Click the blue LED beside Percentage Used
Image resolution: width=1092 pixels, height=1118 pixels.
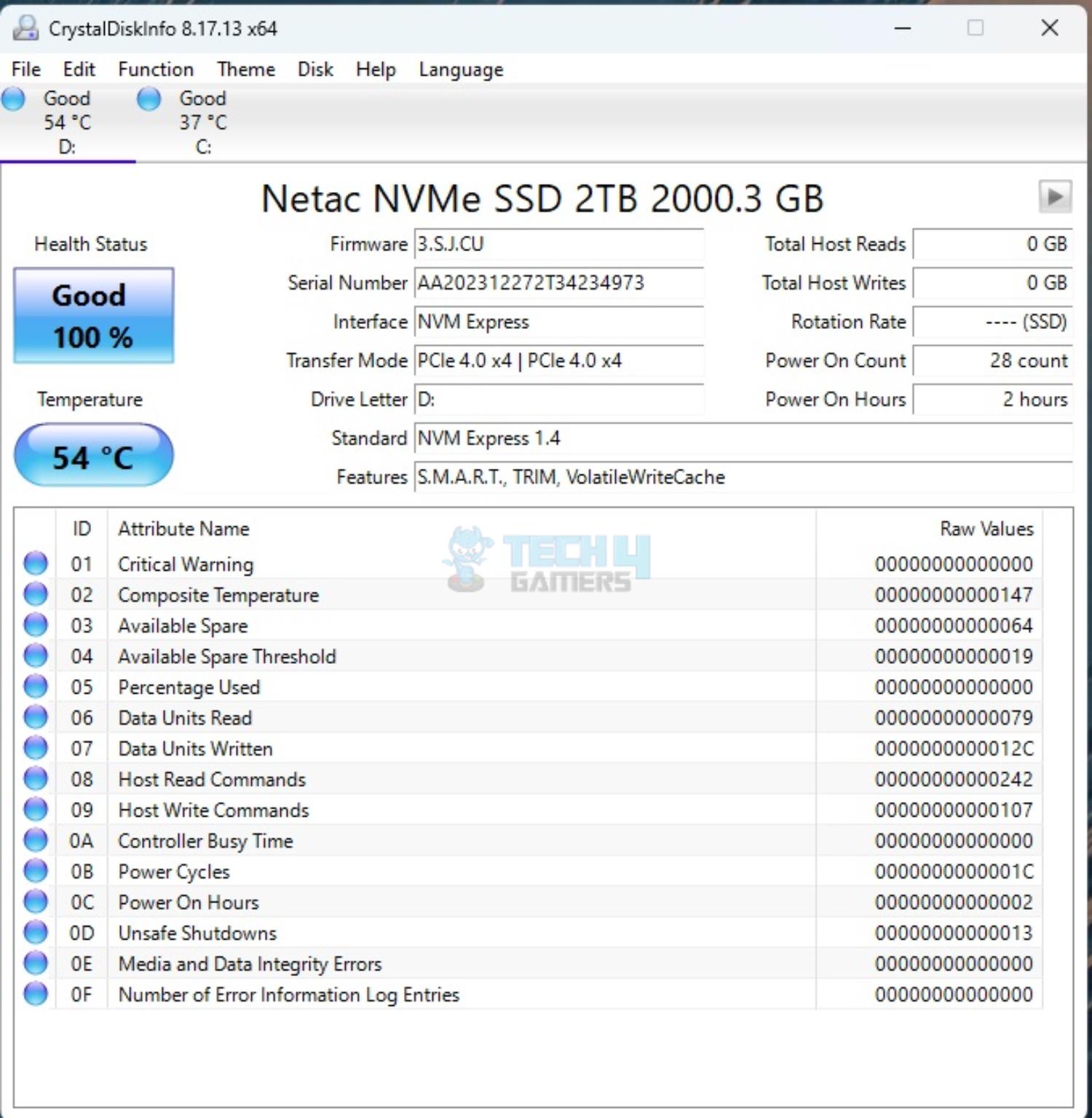click(x=35, y=685)
